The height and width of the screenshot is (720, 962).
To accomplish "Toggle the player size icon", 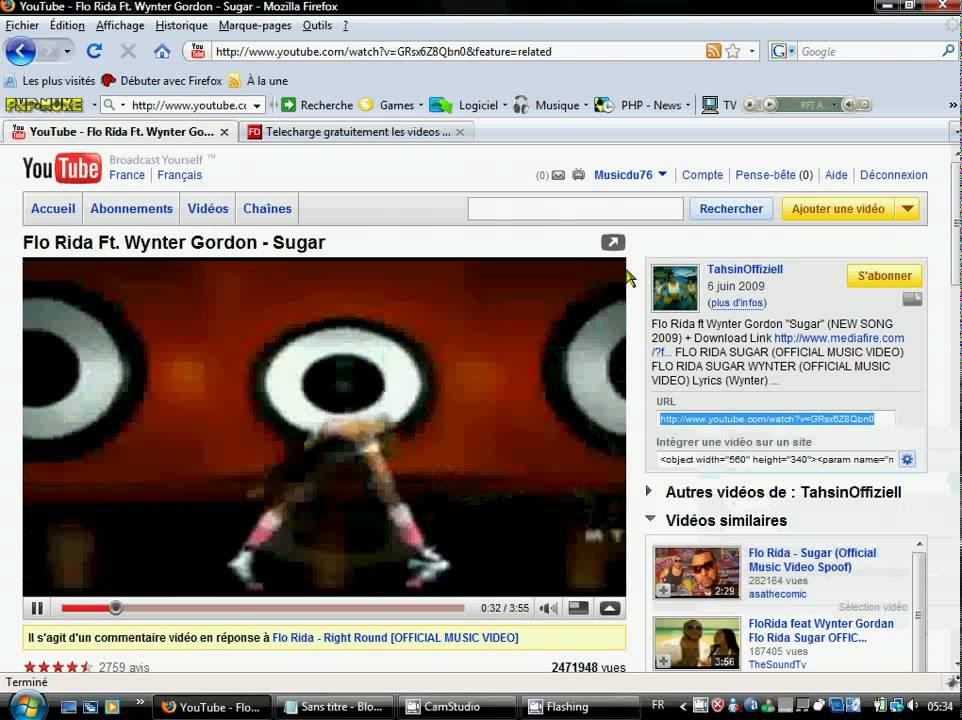I will coord(579,608).
